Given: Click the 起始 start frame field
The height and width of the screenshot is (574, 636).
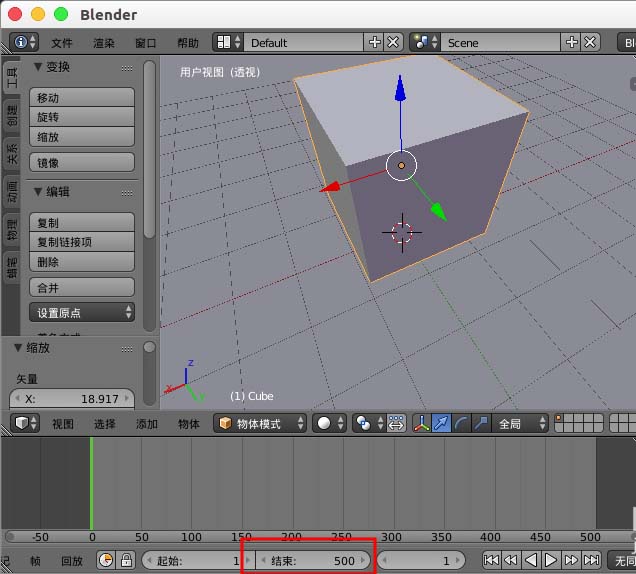Looking at the screenshot, I should (199, 561).
